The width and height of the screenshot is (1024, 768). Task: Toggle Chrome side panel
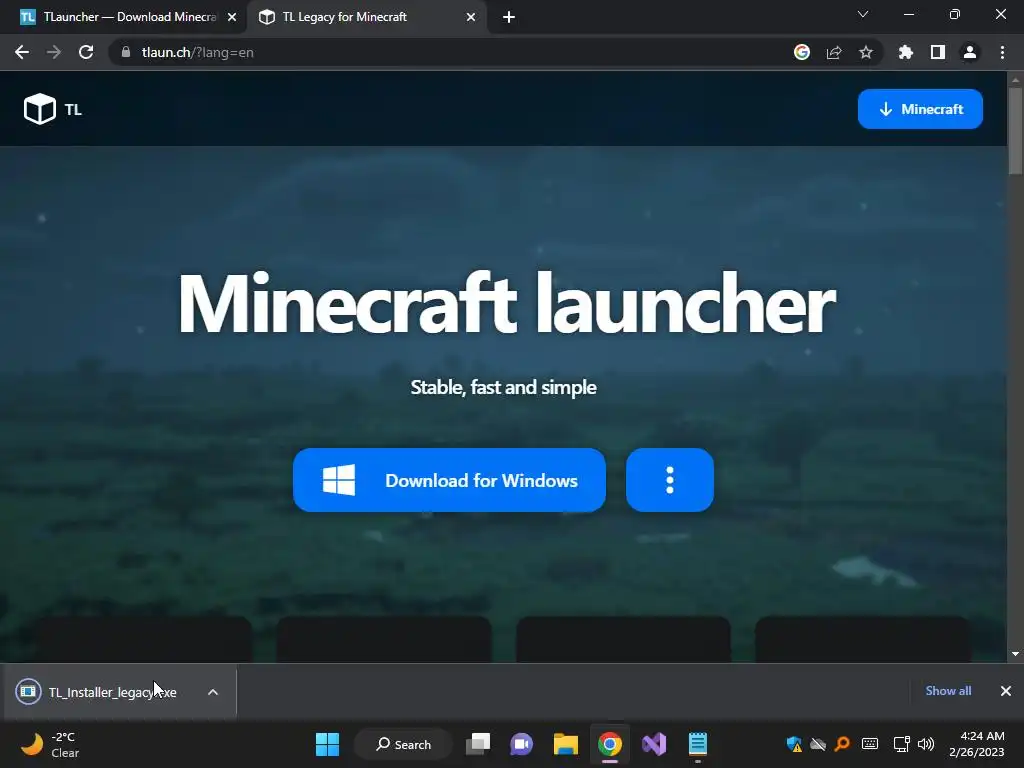[x=938, y=52]
